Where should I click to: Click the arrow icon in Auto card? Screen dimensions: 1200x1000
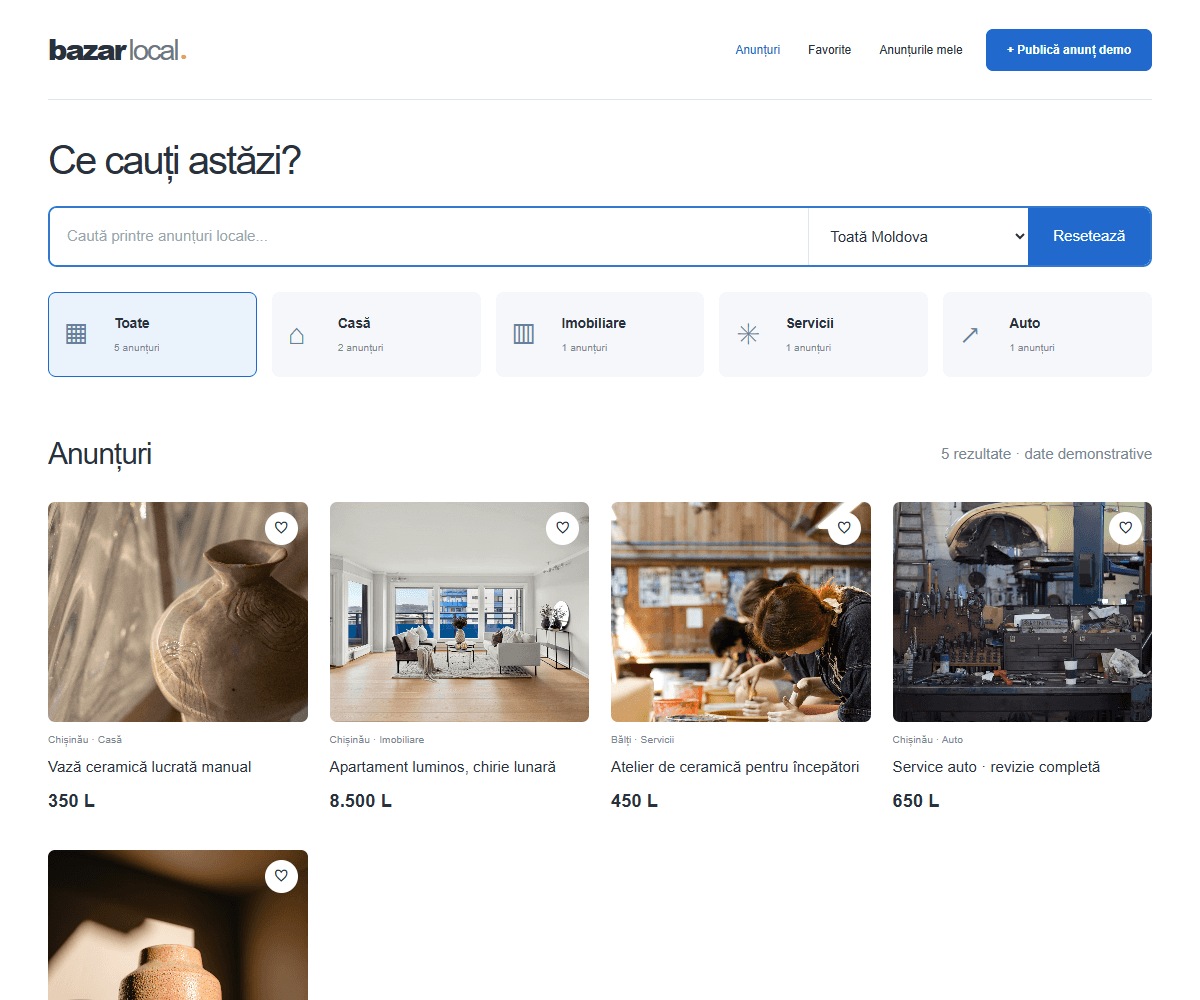coord(970,335)
